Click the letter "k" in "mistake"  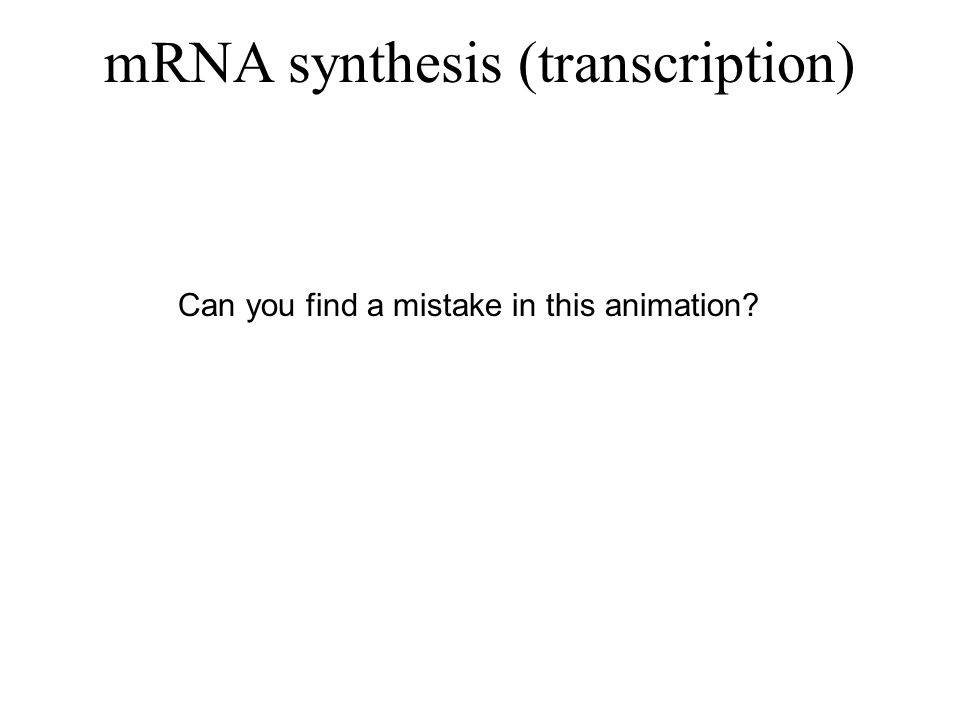pos(465,305)
